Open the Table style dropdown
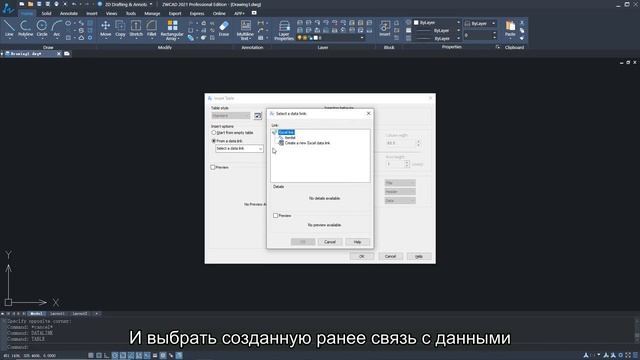The image size is (640, 360). pyautogui.click(x=231, y=116)
